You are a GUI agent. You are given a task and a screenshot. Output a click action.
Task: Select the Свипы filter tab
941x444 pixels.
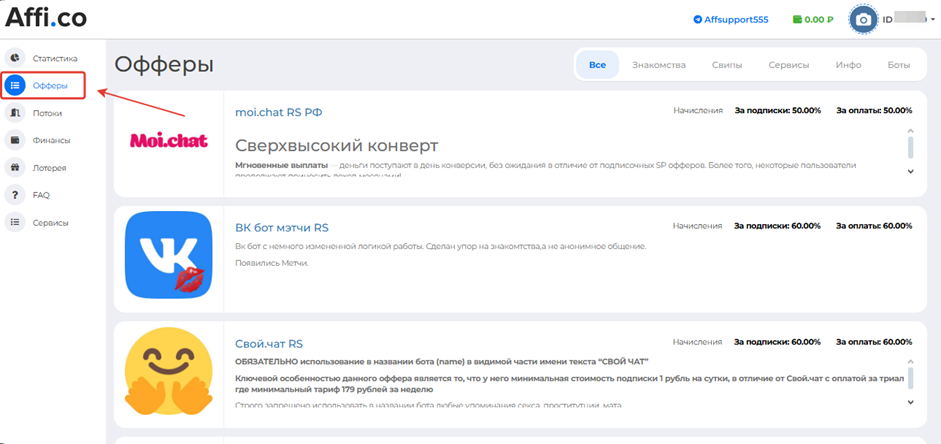coord(727,65)
